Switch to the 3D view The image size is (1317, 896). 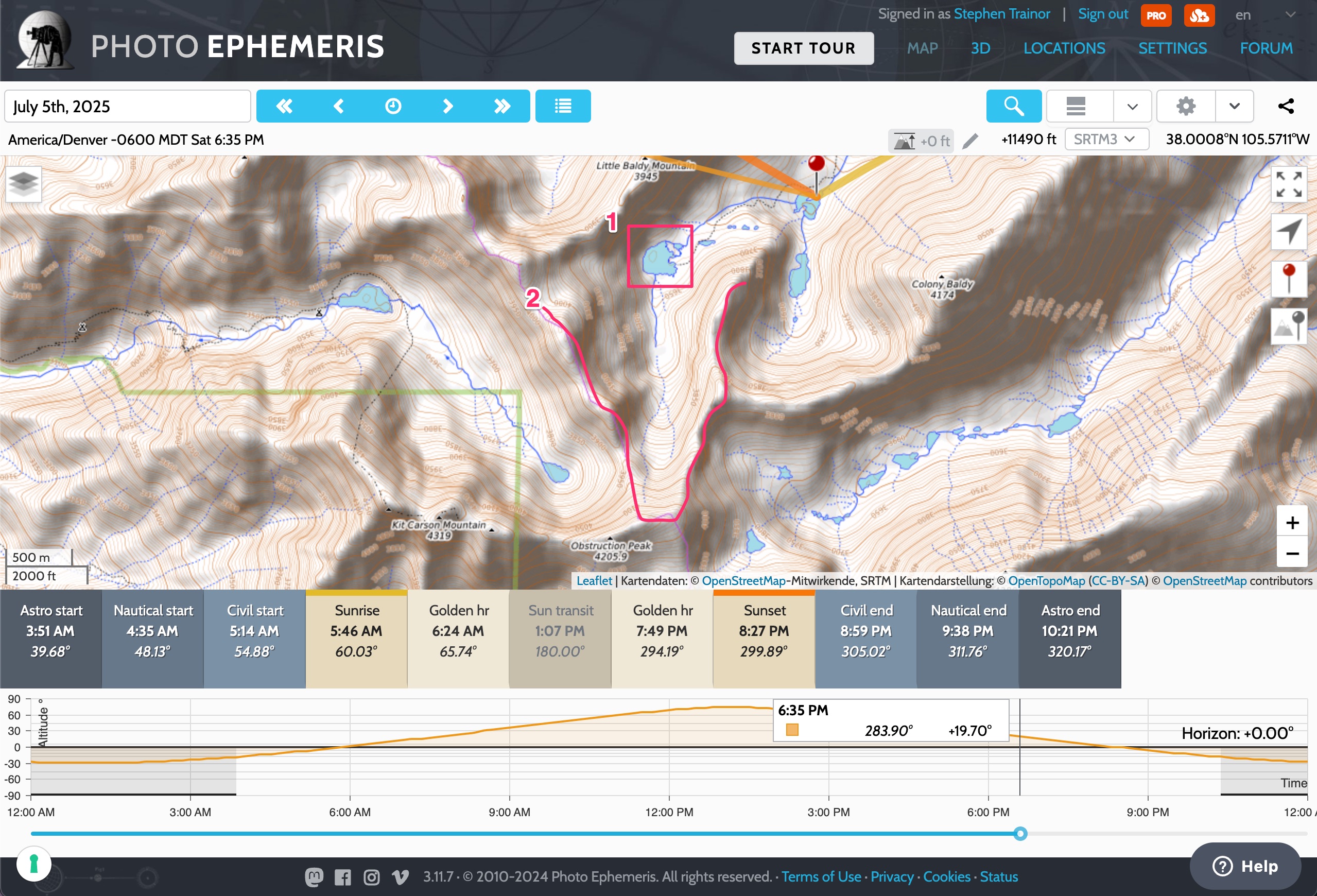(x=980, y=48)
